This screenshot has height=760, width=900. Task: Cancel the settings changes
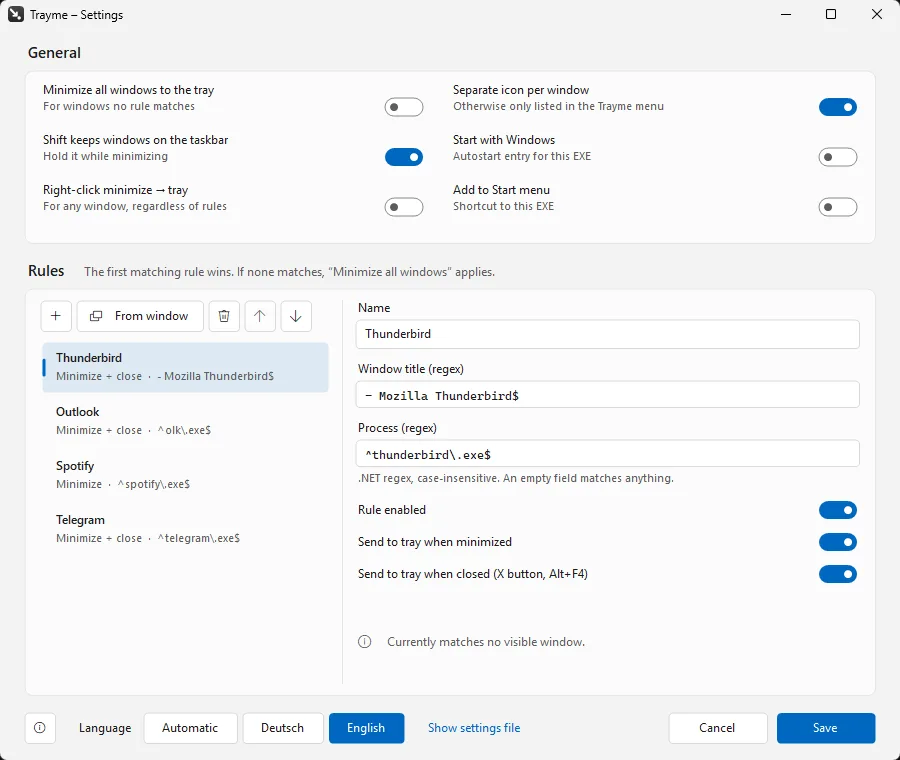click(x=717, y=728)
